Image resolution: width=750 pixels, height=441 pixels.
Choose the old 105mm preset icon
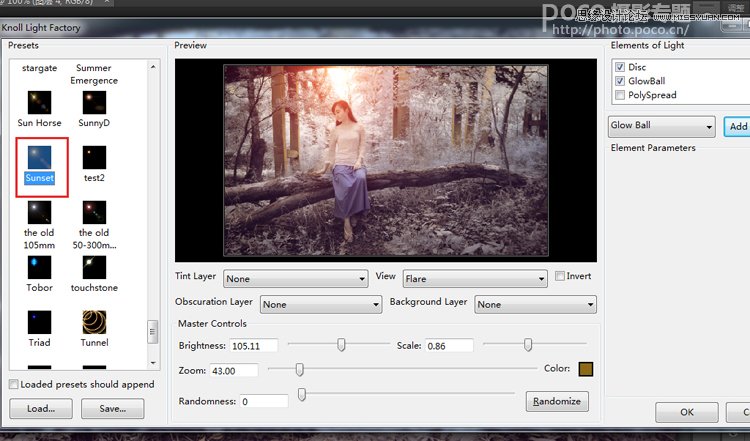tap(40, 212)
